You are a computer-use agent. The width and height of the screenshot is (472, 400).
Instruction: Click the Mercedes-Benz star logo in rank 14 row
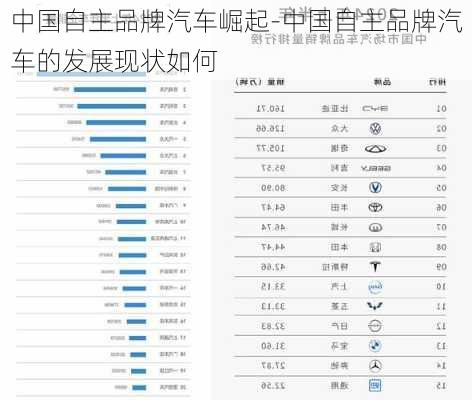coord(375,366)
